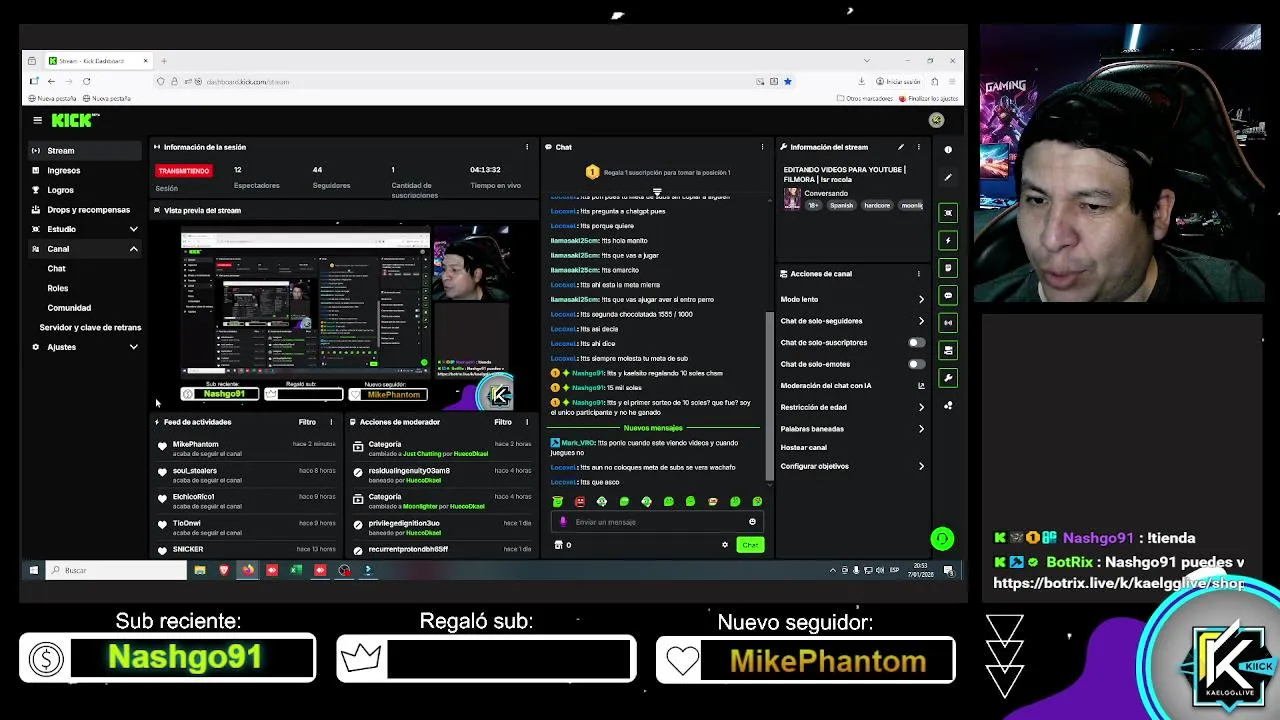Collapse the Canal sidebar section
The height and width of the screenshot is (720, 1280).
tap(133, 249)
